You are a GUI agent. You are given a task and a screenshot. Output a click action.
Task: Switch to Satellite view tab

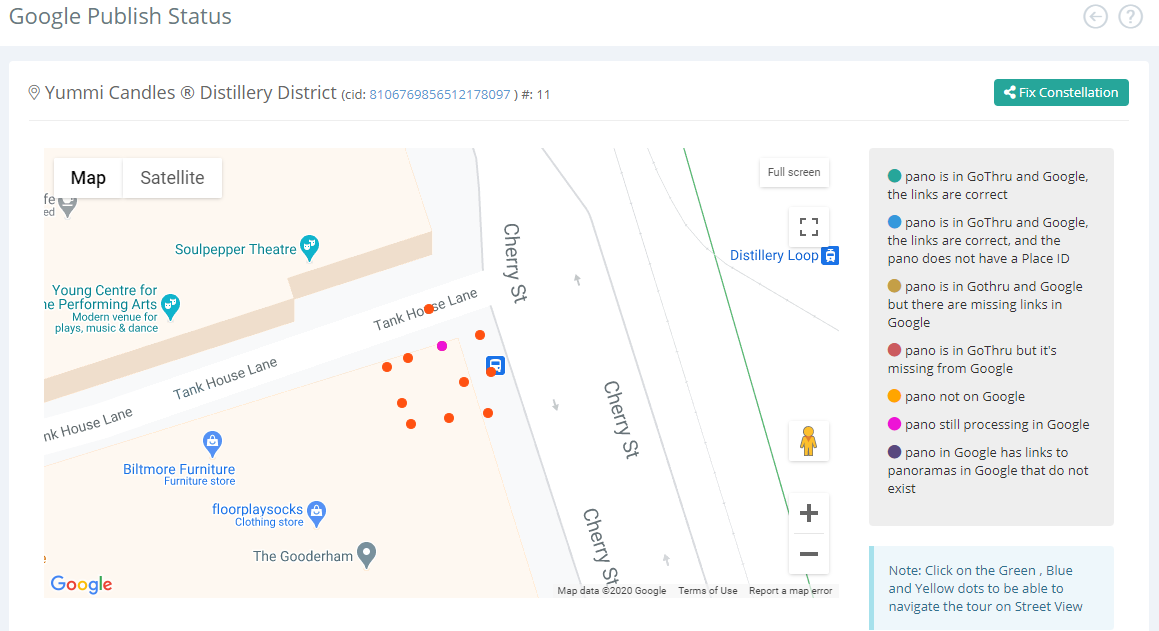pyautogui.click(x=172, y=178)
